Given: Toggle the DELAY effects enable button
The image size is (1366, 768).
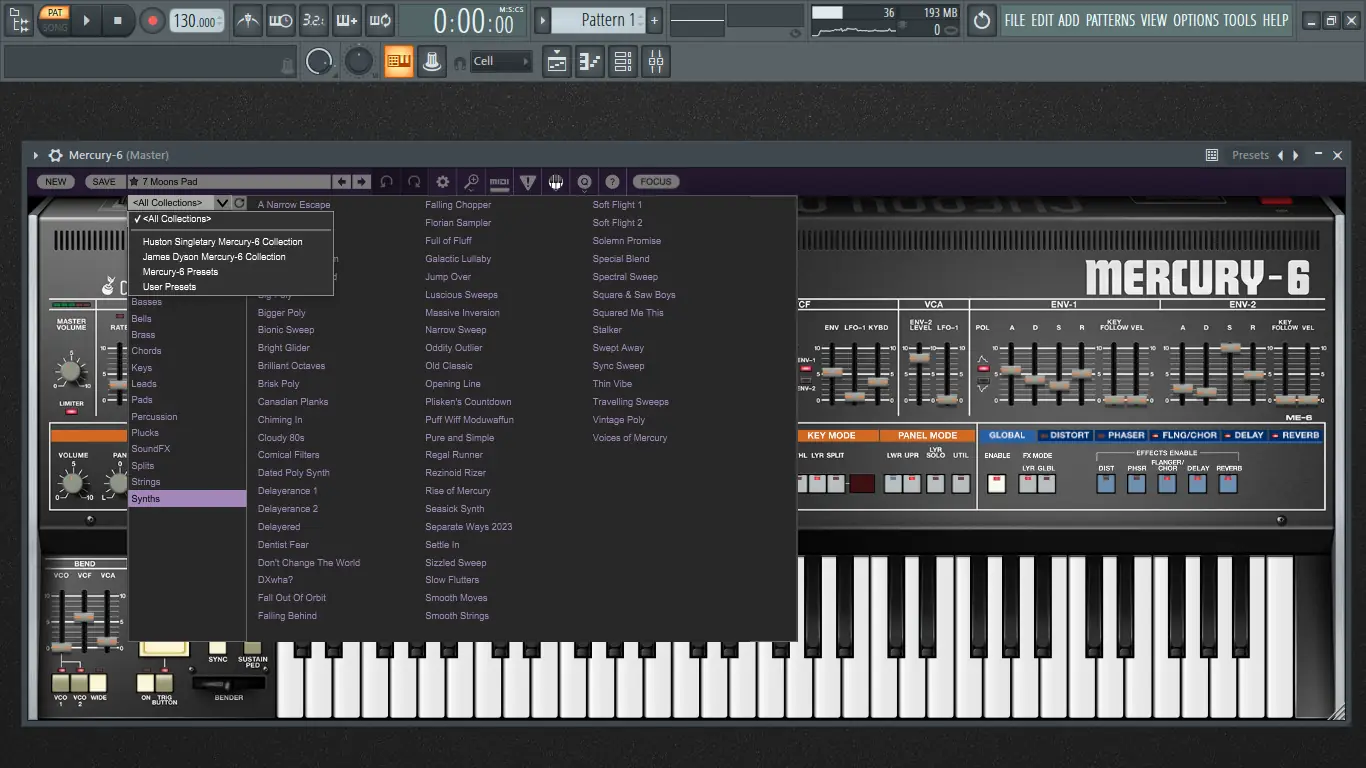Looking at the screenshot, I should [x=1197, y=484].
